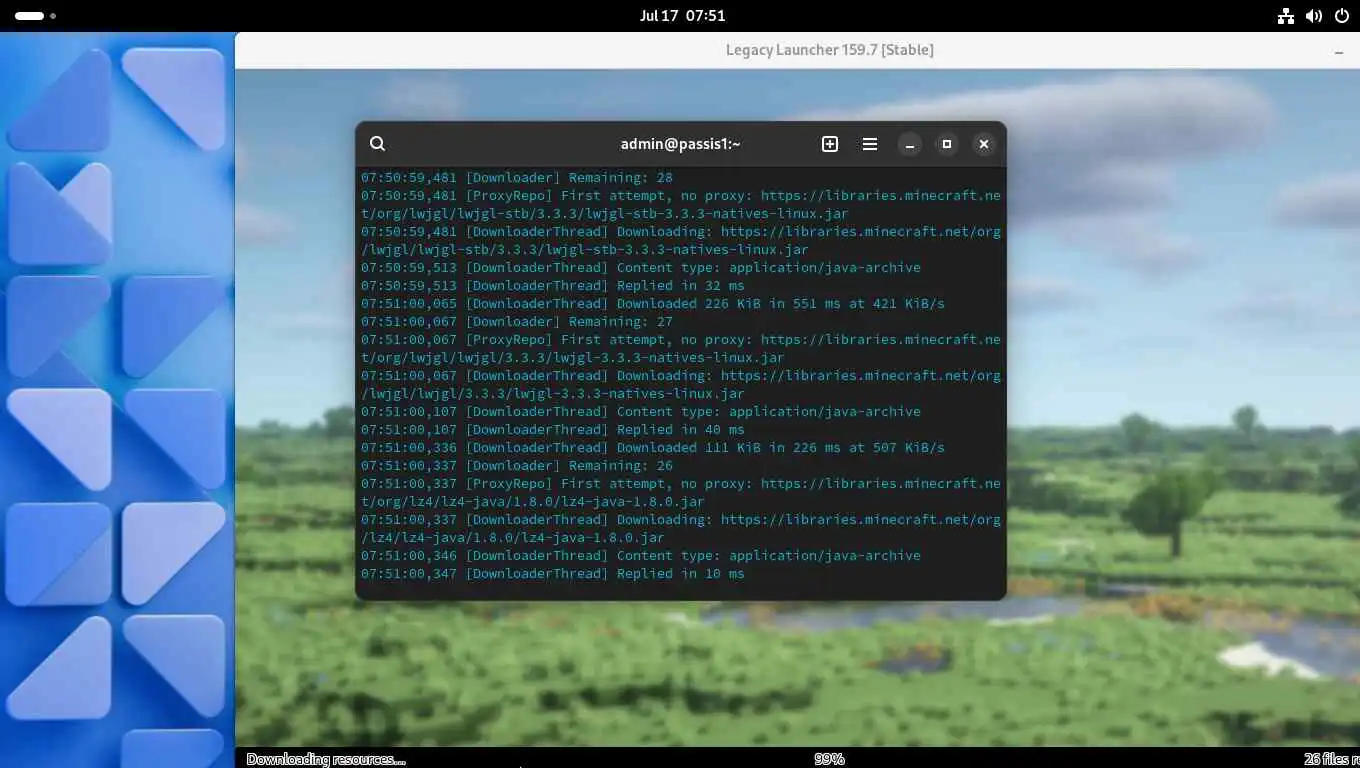This screenshot has height=768, width=1360.
Task: Click the 'Replied in 32 ms' line
Action: pos(553,286)
